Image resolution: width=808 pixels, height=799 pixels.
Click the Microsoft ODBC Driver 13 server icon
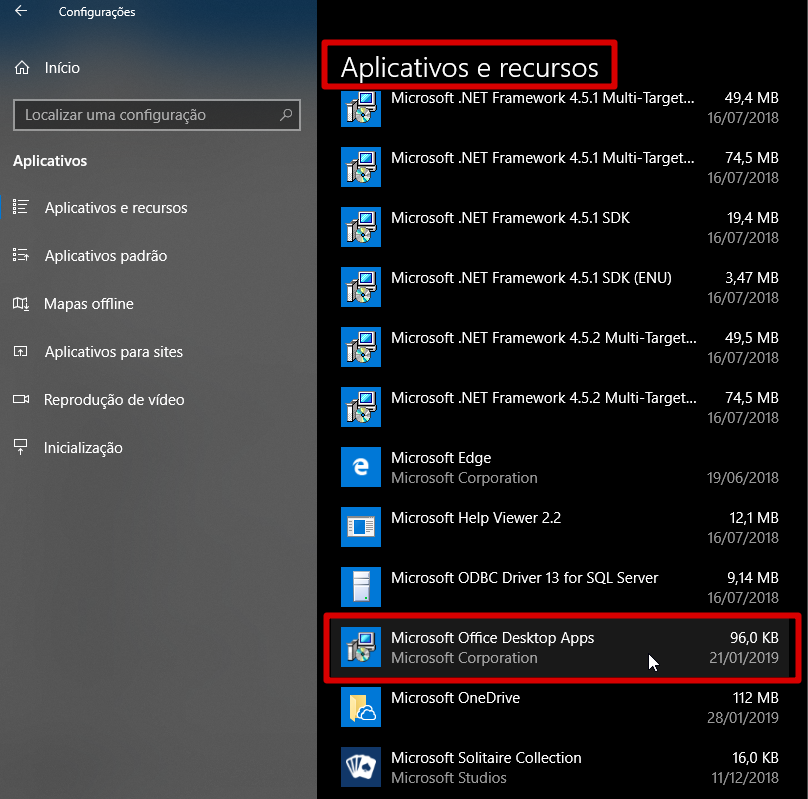click(361, 587)
